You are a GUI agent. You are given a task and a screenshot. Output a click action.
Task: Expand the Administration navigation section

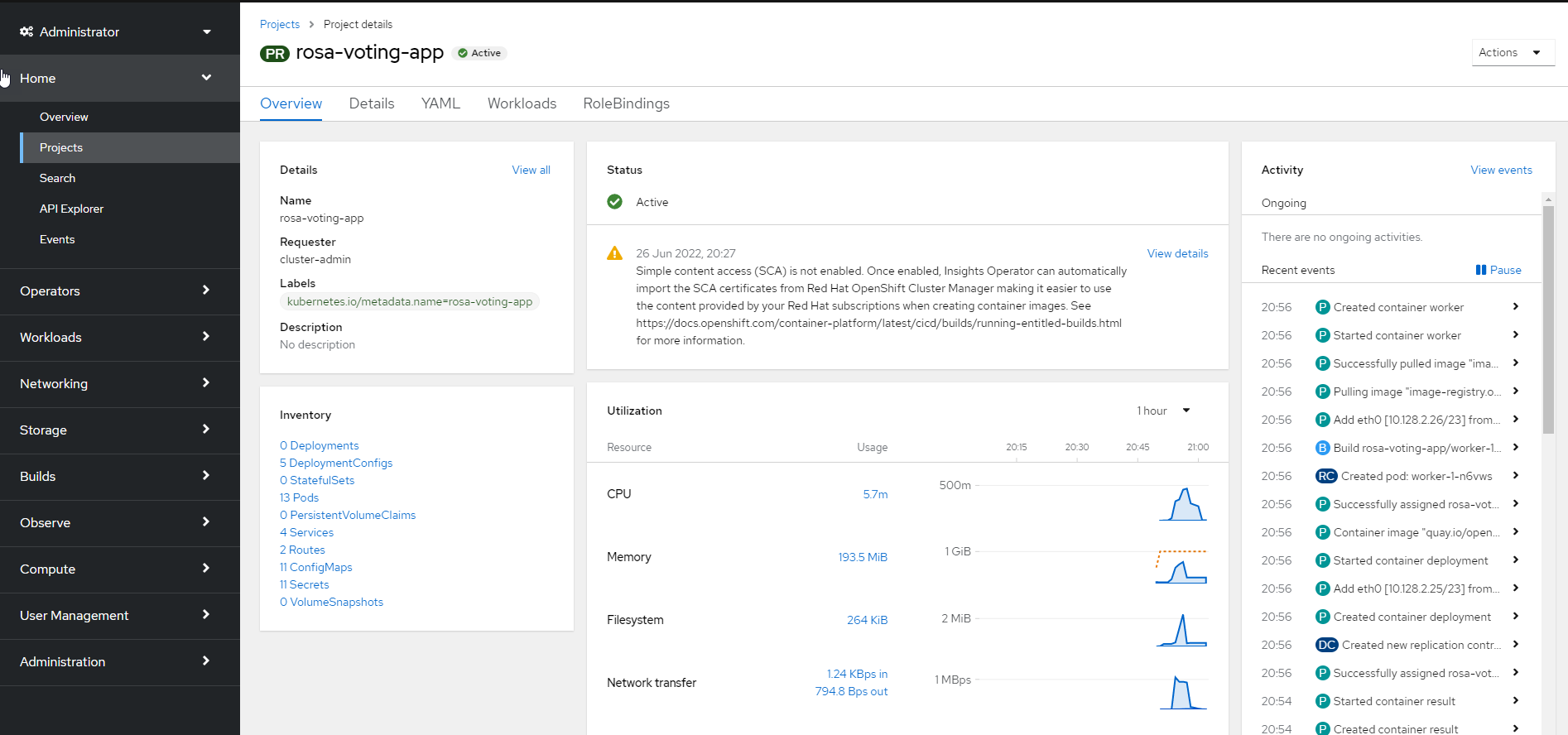pyautogui.click(x=120, y=661)
